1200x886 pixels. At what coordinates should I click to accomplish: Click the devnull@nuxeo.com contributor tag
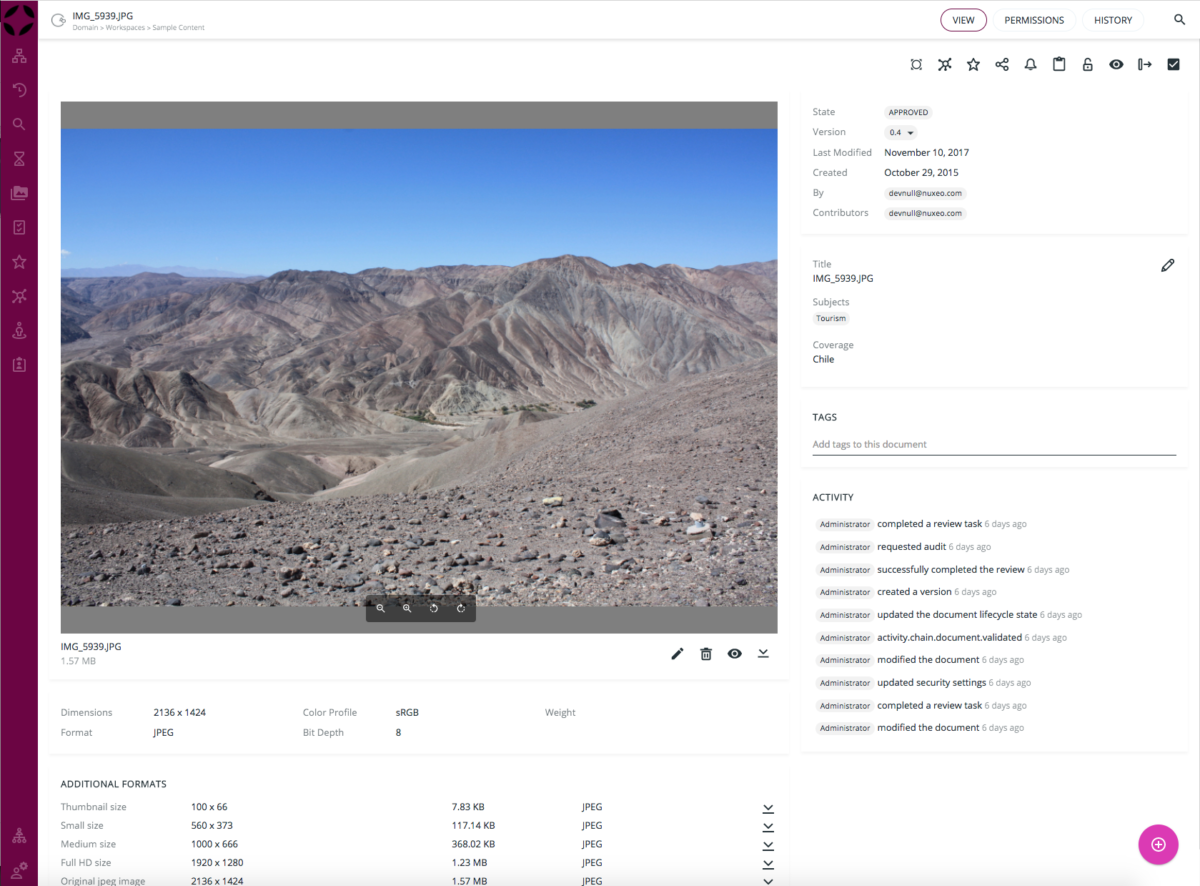tap(925, 213)
